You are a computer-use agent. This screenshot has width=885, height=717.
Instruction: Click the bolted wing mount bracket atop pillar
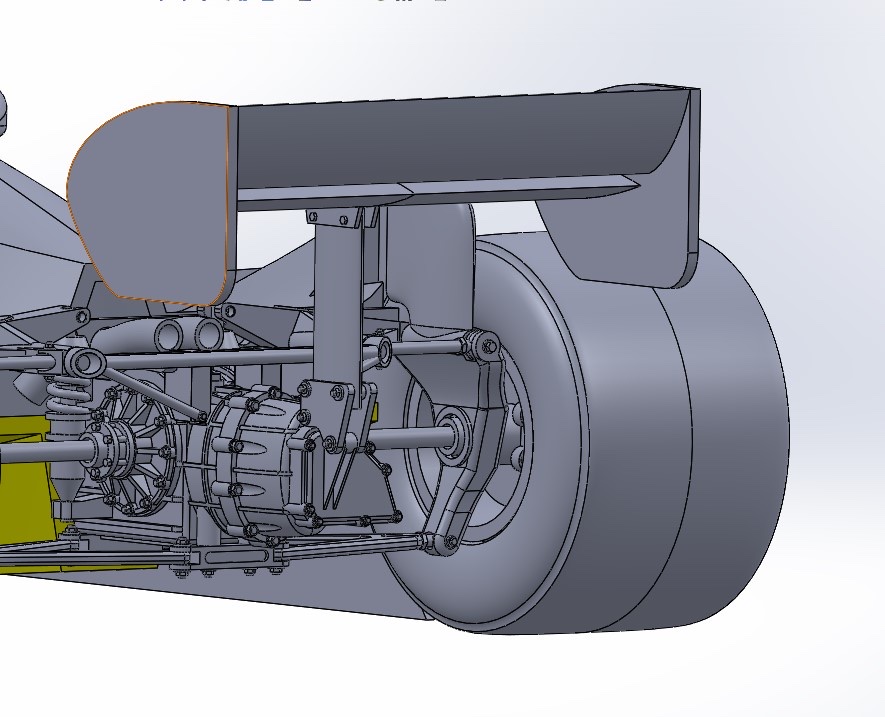pyautogui.click(x=342, y=216)
